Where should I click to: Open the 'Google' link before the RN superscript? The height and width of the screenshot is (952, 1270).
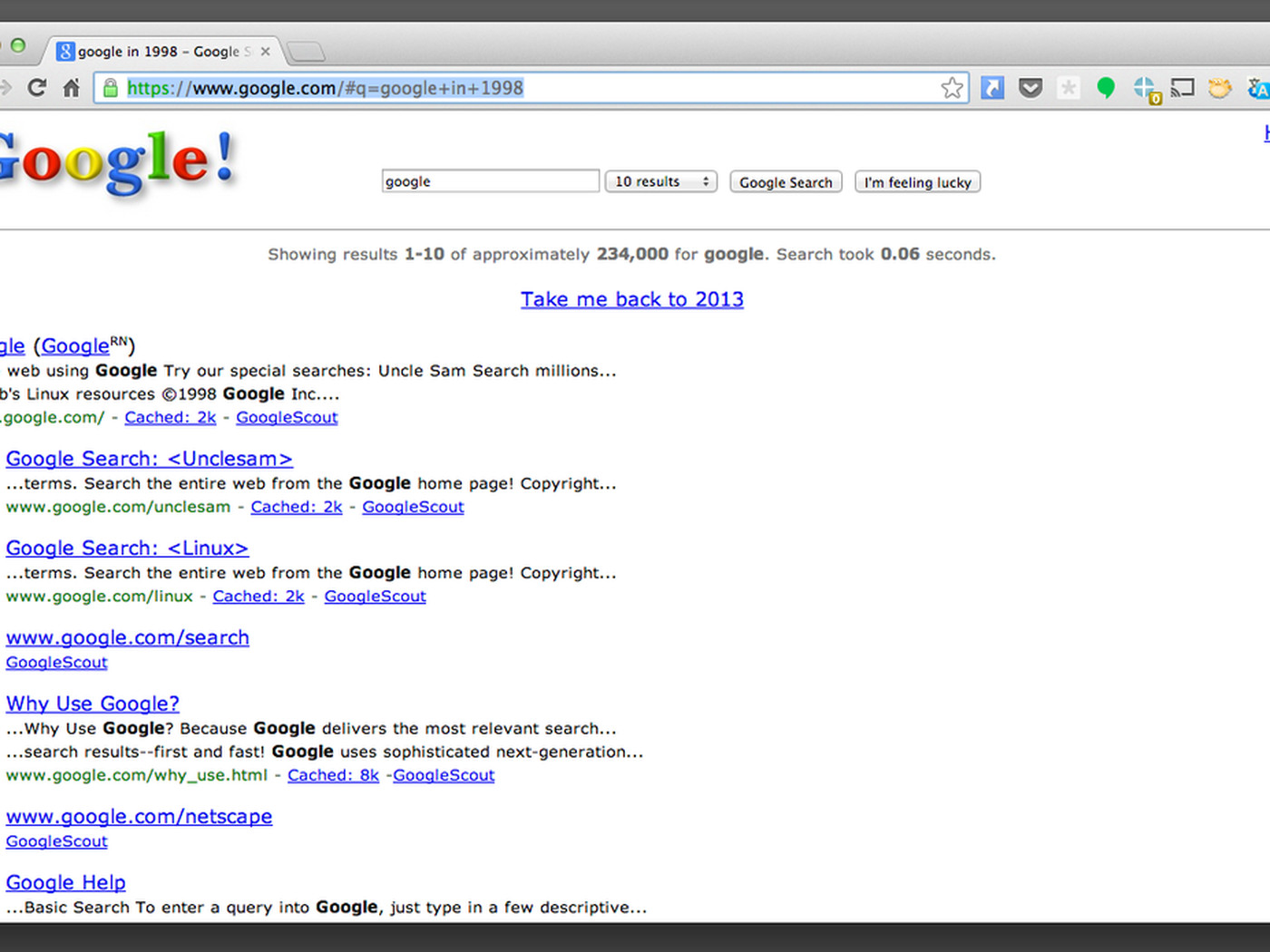click(x=75, y=346)
